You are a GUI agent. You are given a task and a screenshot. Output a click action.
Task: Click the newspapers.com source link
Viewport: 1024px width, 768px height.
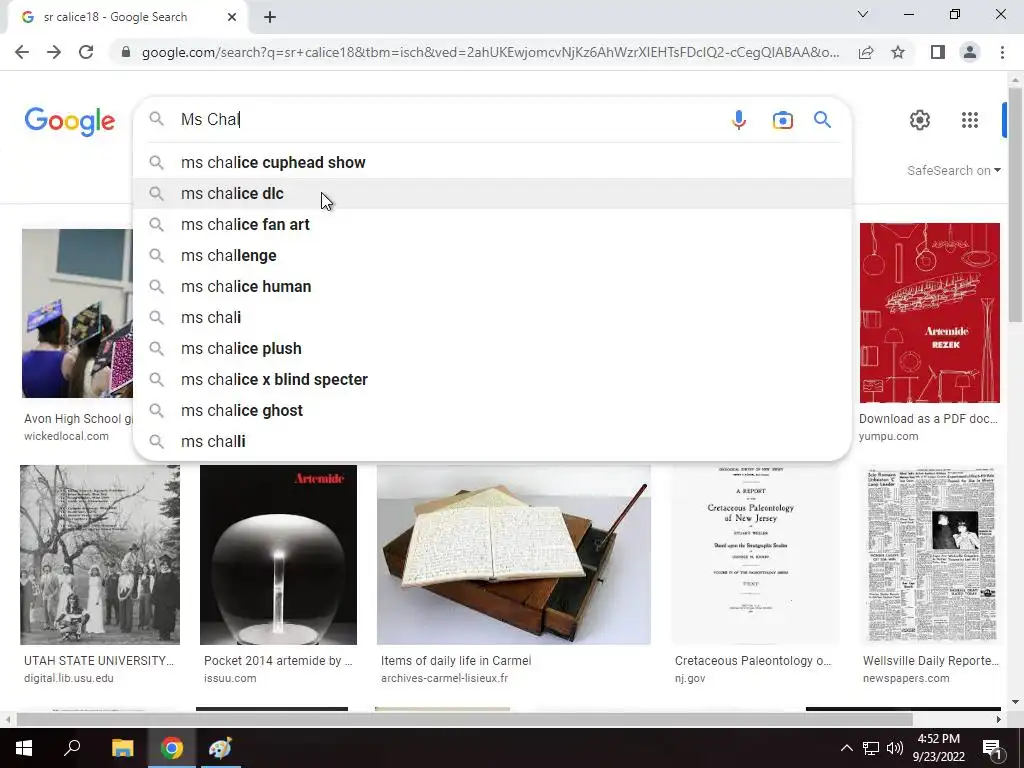coord(906,679)
